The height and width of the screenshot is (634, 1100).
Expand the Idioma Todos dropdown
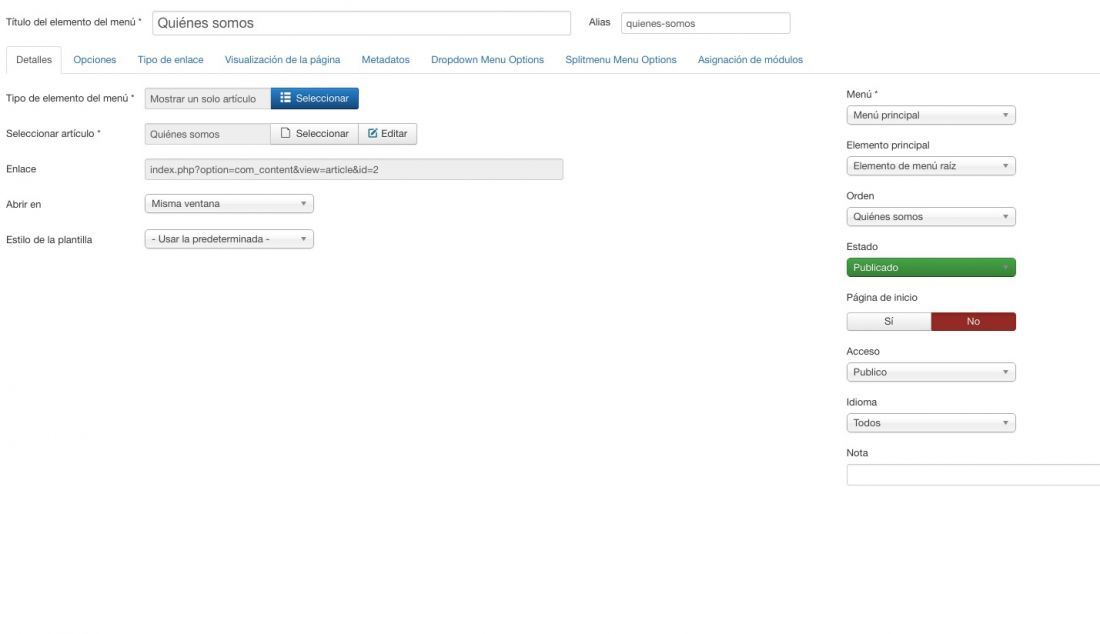[x=931, y=423]
